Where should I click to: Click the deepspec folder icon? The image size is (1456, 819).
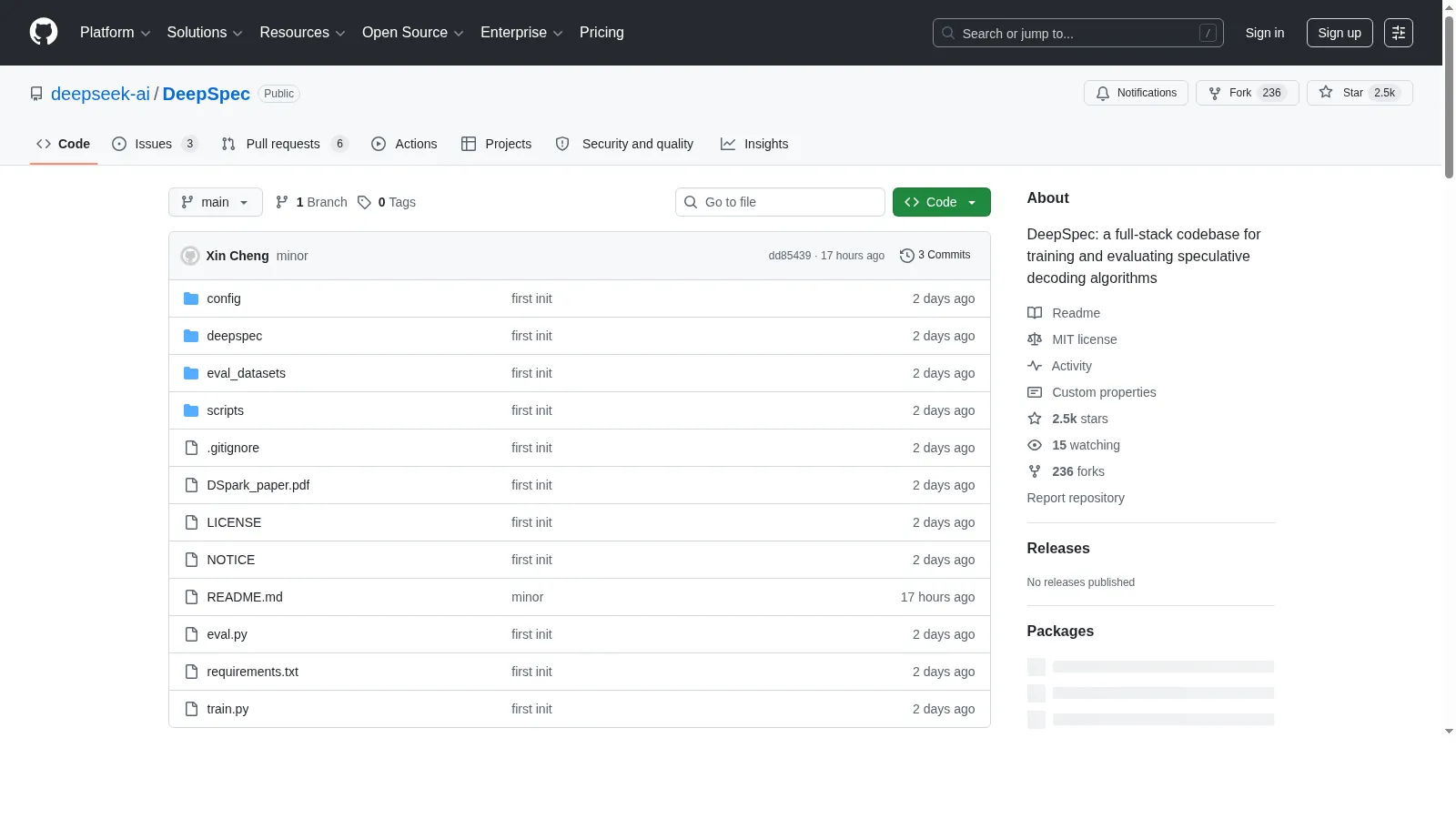coord(191,336)
